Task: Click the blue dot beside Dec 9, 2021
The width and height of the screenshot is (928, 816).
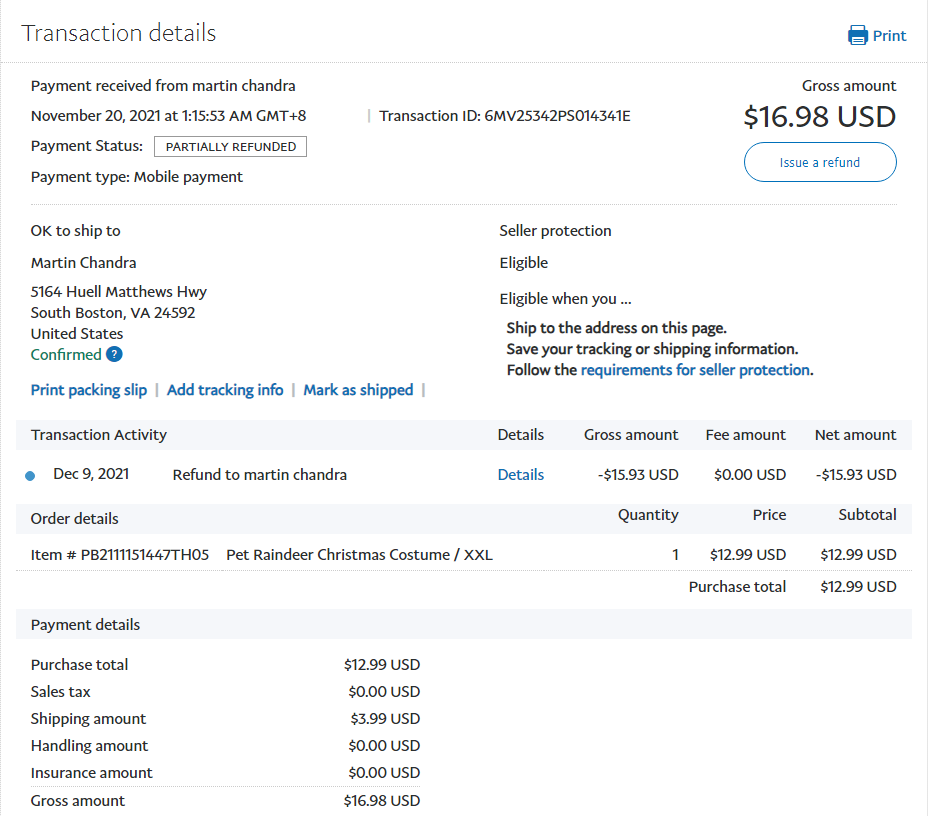Action: (30, 476)
